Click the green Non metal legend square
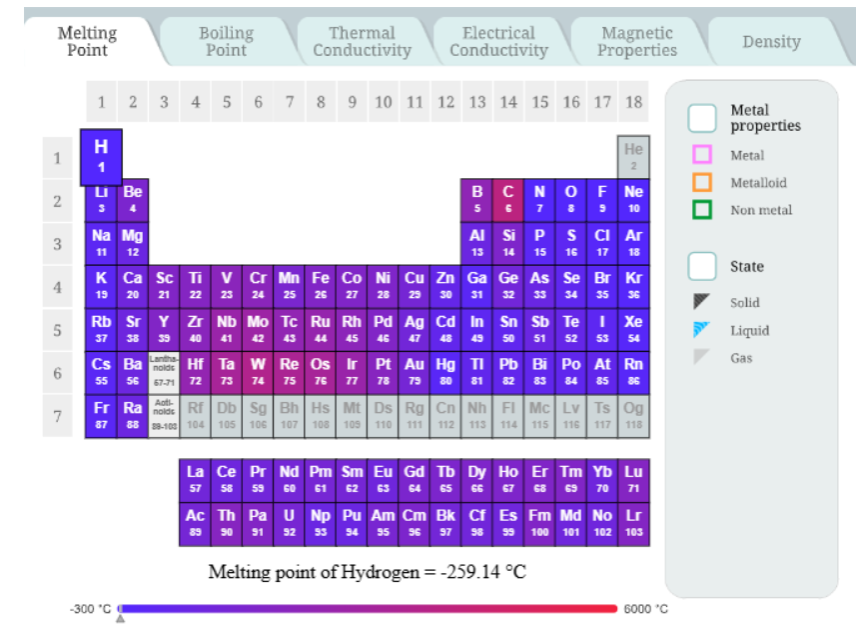 [702, 210]
